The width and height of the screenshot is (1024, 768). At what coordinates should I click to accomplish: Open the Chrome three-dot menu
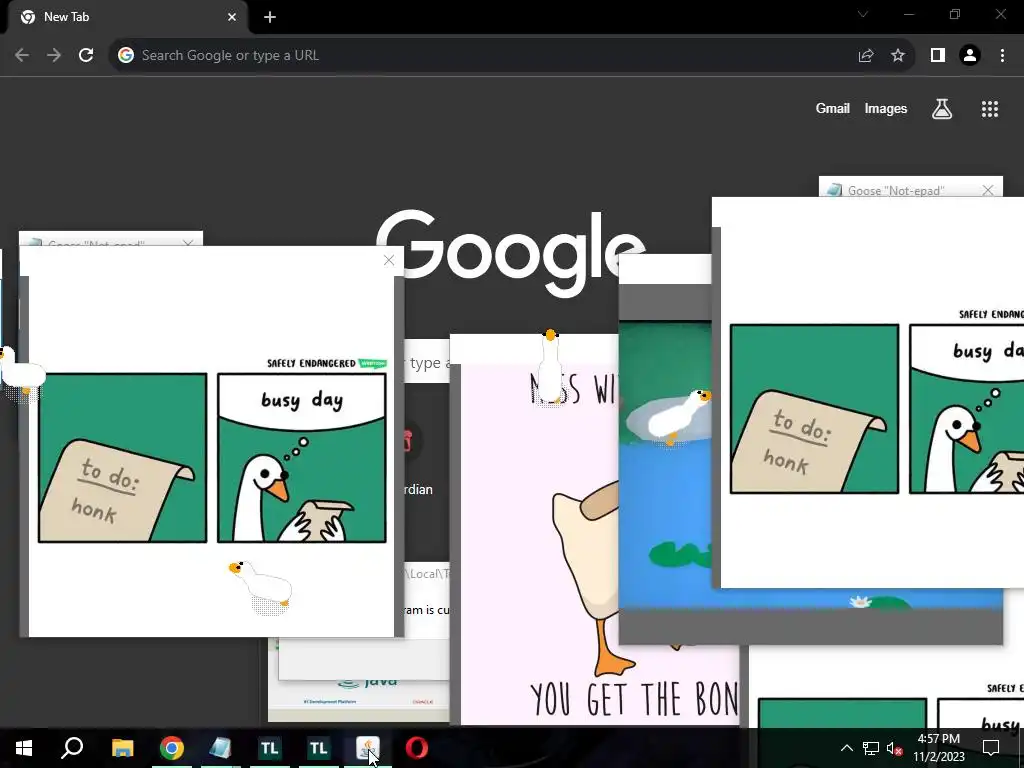point(1002,56)
